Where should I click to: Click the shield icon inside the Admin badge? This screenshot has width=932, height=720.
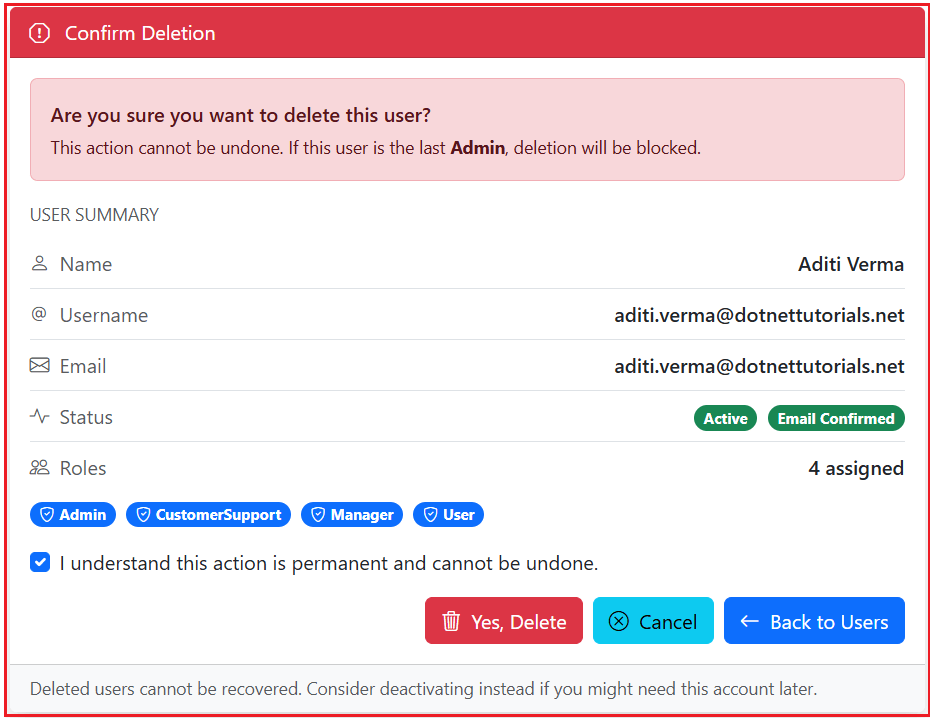click(50, 514)
